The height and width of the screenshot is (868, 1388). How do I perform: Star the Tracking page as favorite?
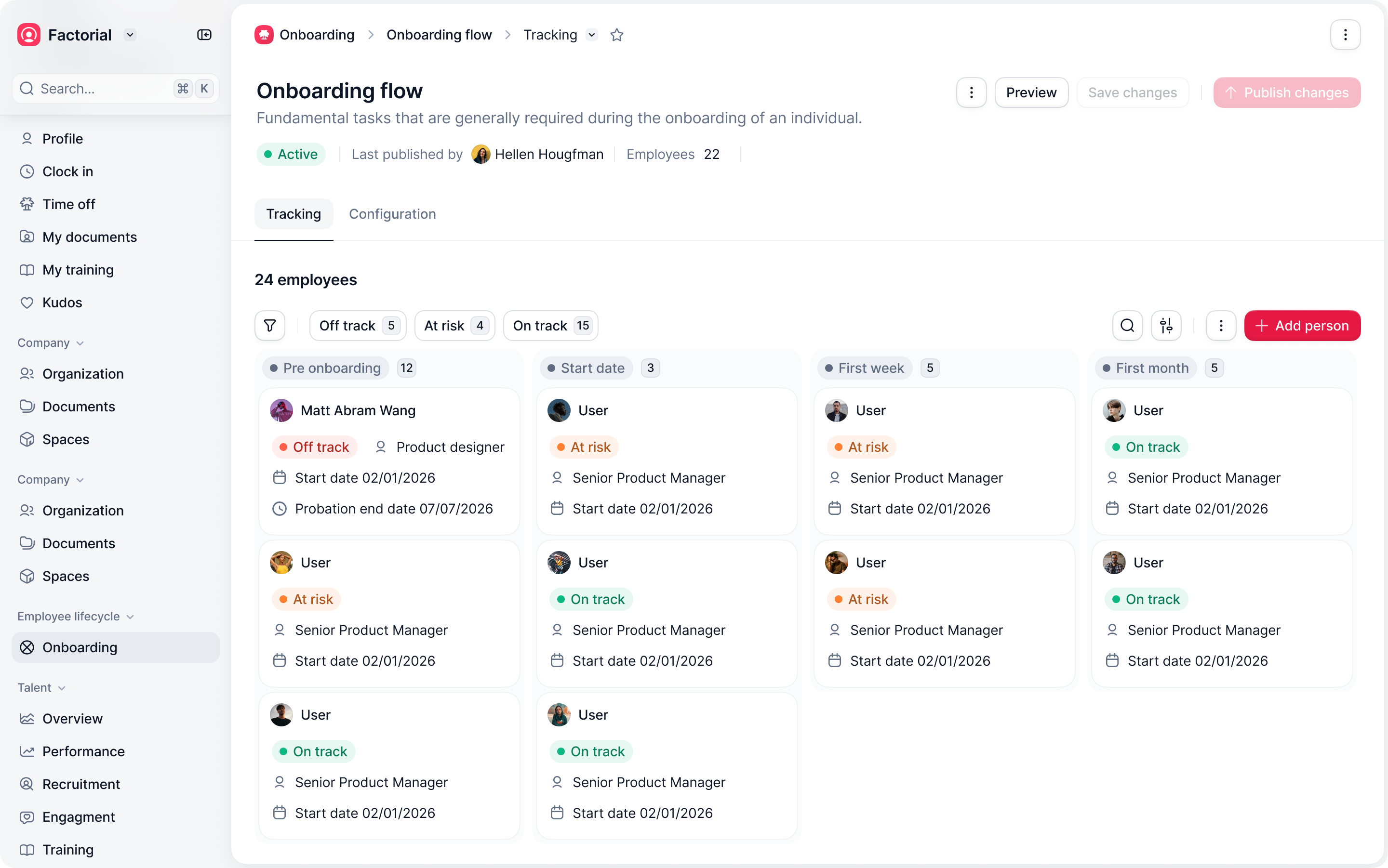pyautogui.click(x=617, y=35)
